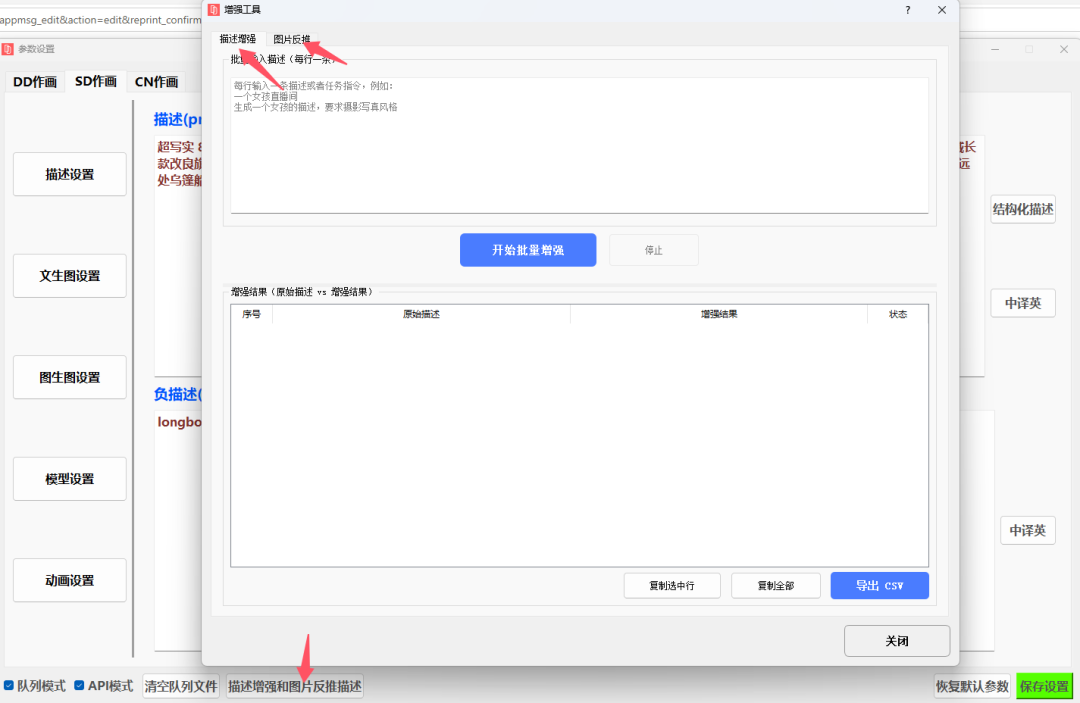Click the 原始描述 column header
Screen dimensions: 1080x703
[422, 314]
